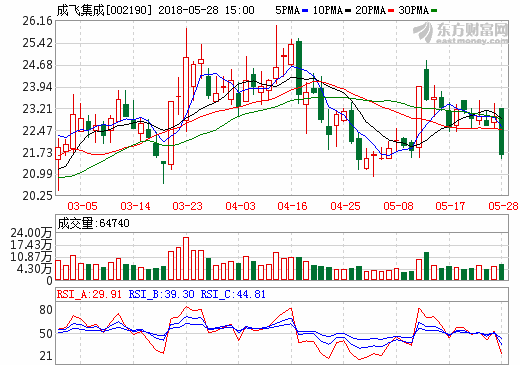Select the 04-16 date axis label
This screenshot has width=520, height=365.
coord(292,206)
